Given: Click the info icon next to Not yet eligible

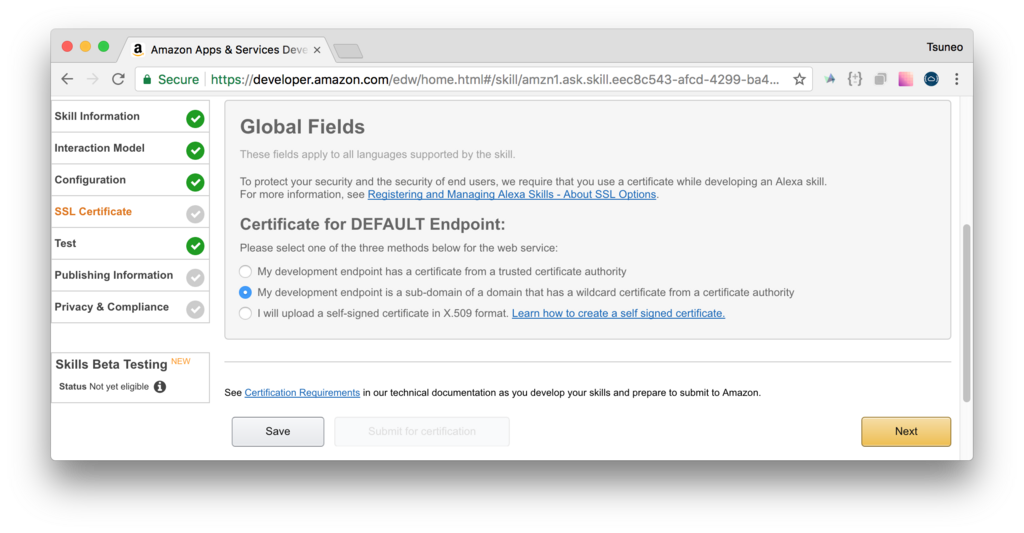Looking at the screenshot, I should (160, 387).
